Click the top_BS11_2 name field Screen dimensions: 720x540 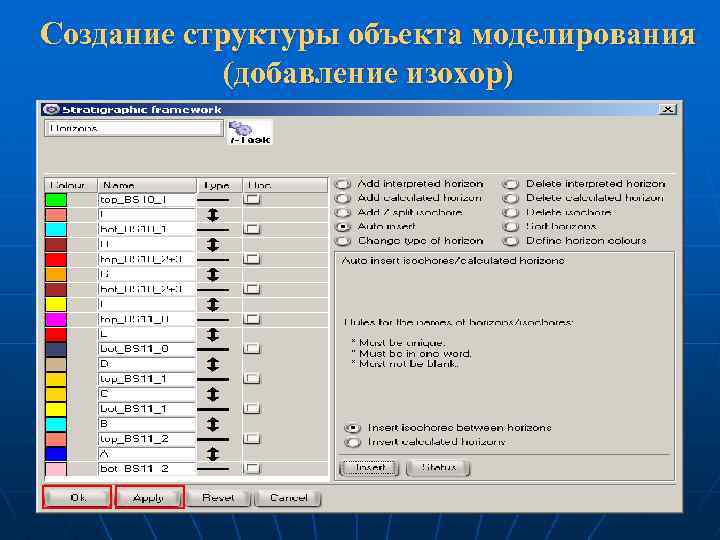[146, 439]
